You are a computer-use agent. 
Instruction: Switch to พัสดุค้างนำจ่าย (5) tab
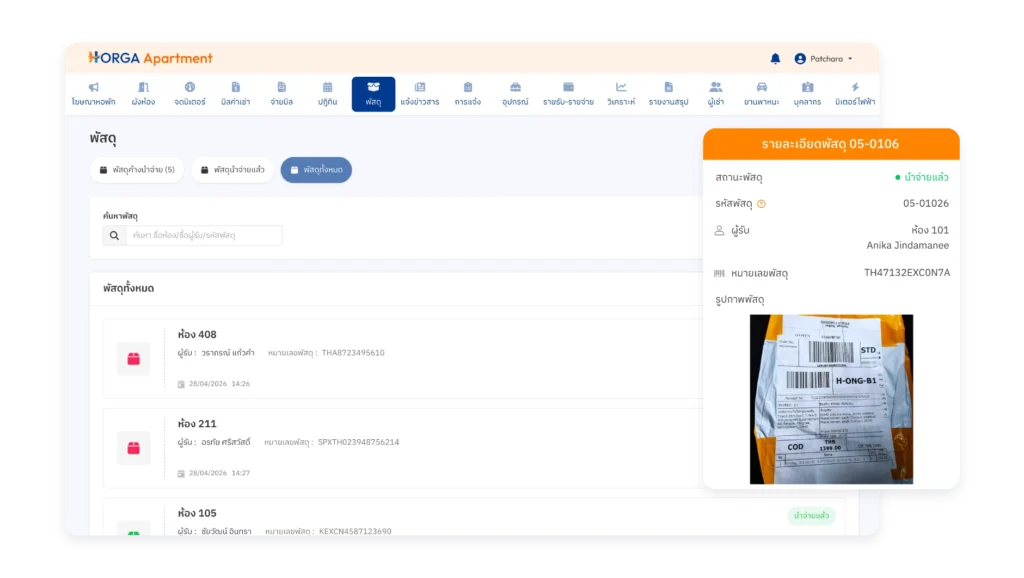coord(137,170)
